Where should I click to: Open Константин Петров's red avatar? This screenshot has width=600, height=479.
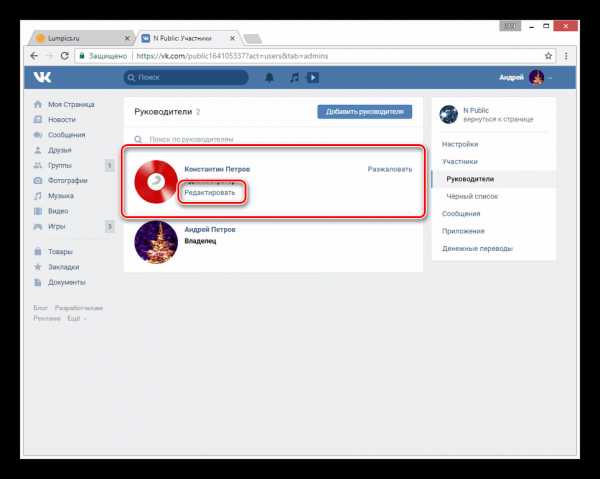point(156,182)
